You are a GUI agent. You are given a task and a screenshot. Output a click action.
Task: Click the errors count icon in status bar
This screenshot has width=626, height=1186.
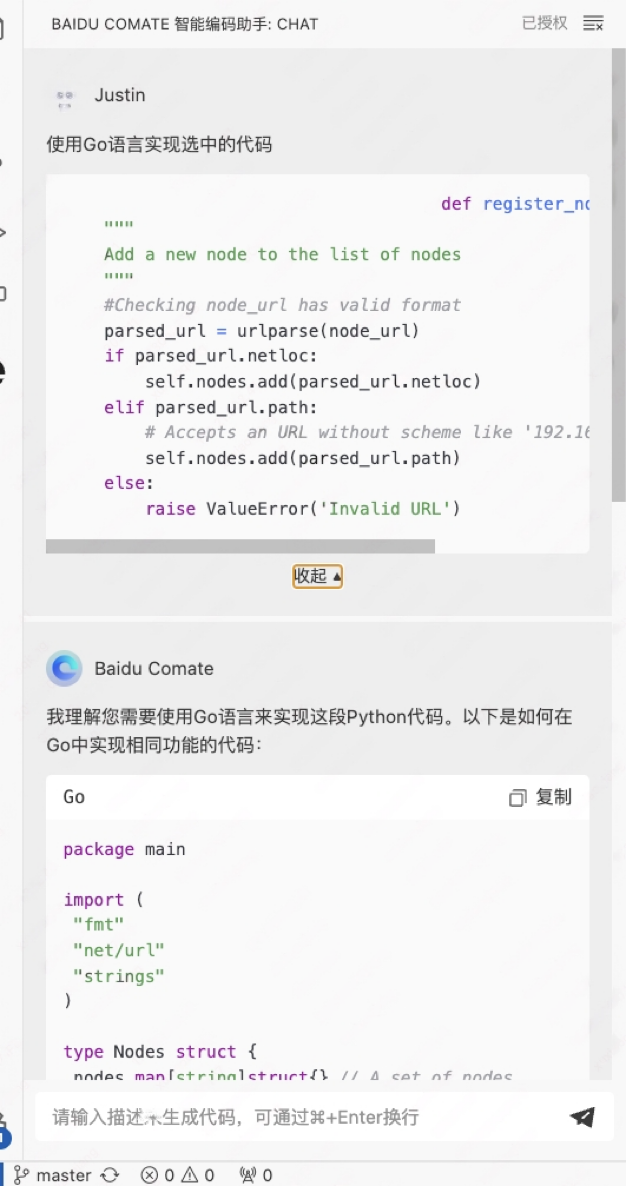(149, 1175)
